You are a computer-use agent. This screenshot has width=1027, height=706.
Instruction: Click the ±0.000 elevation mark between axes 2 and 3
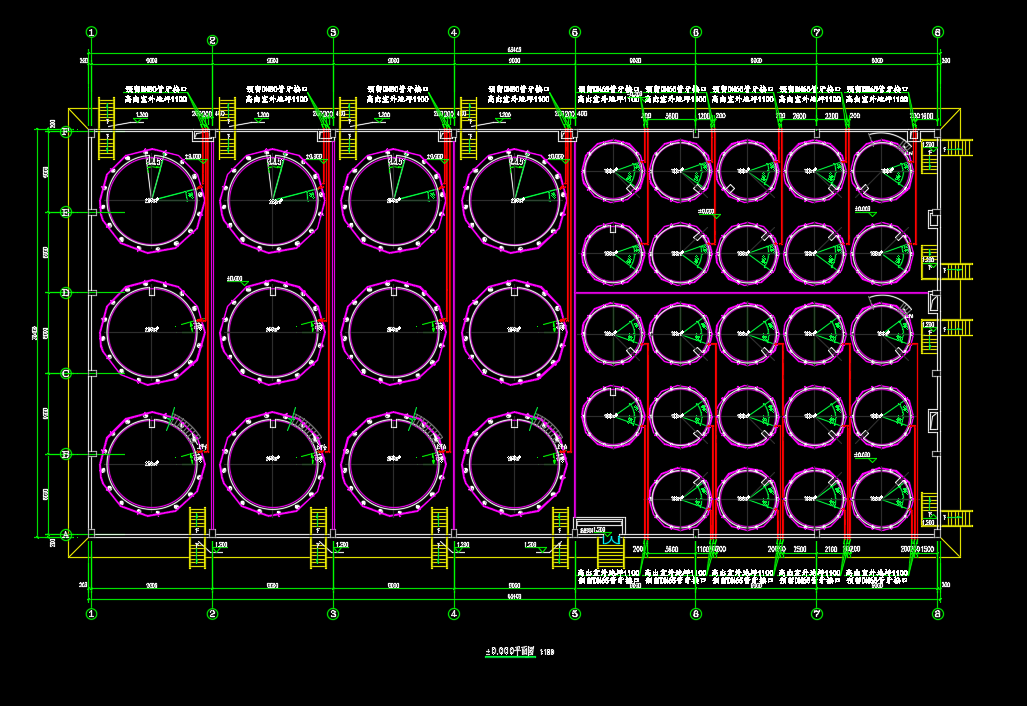point(236,280)
